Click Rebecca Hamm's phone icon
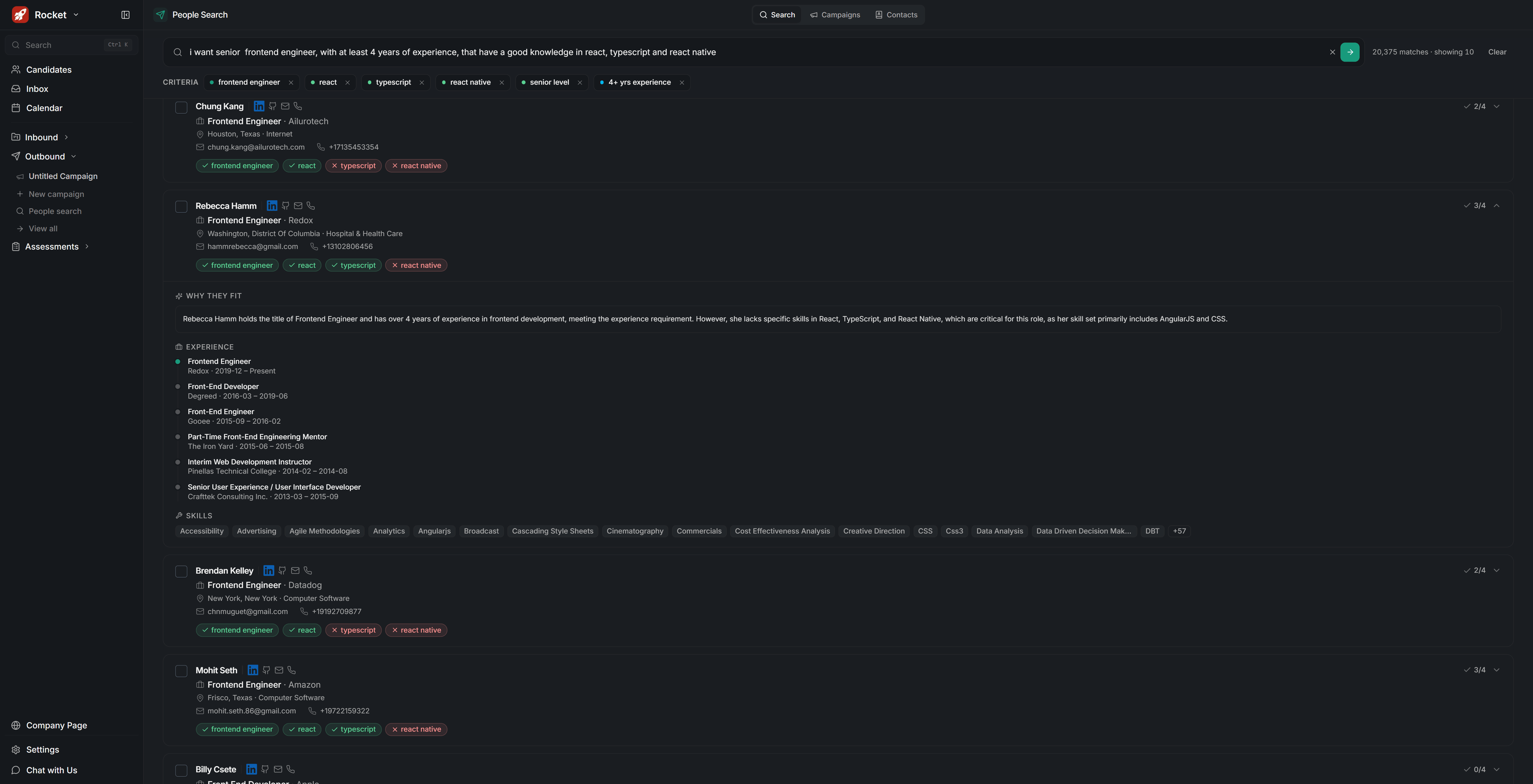 (x=311, y=206)
